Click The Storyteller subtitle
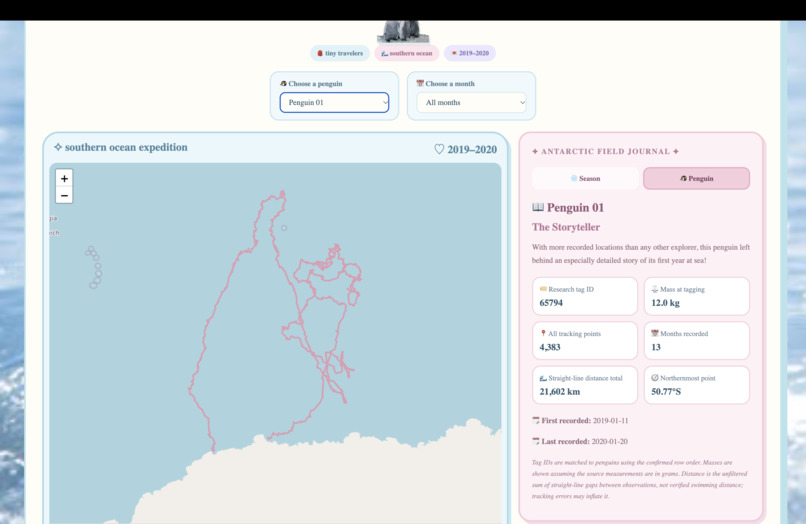This screenshot has width=806, height=524. pos(566,227)
